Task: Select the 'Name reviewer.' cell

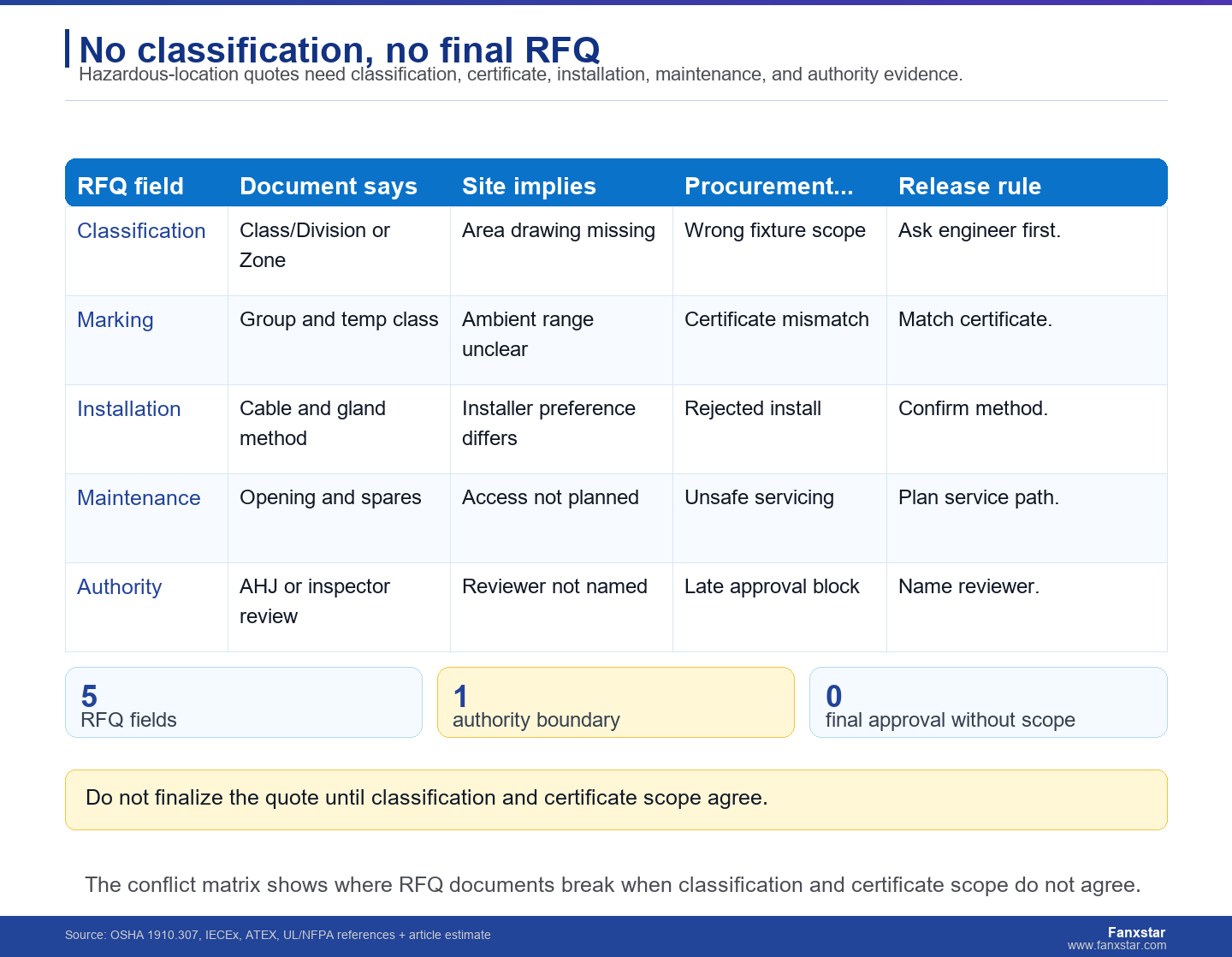Action: point(1027,608)
